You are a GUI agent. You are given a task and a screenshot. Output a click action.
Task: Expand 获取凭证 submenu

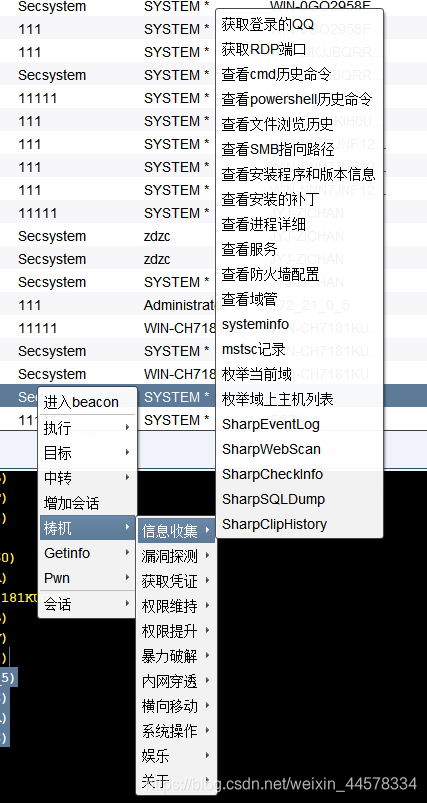pos(176,581)
